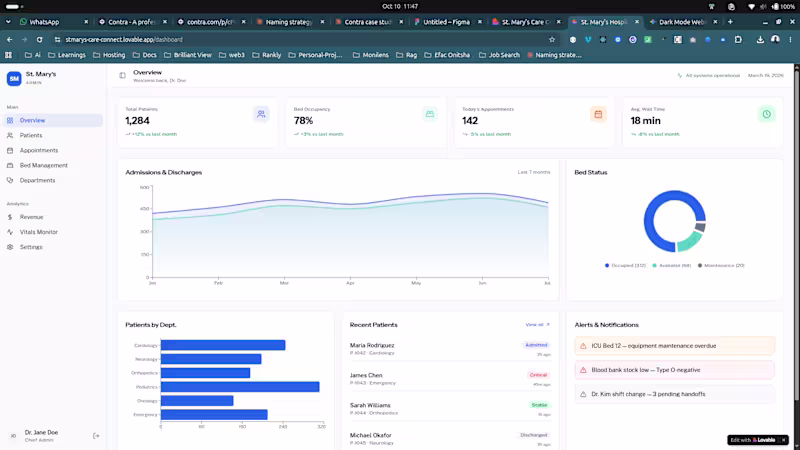Open Sarah Williams patient row
The width and height of the screenshot is (800, 450).
[450, 409]
